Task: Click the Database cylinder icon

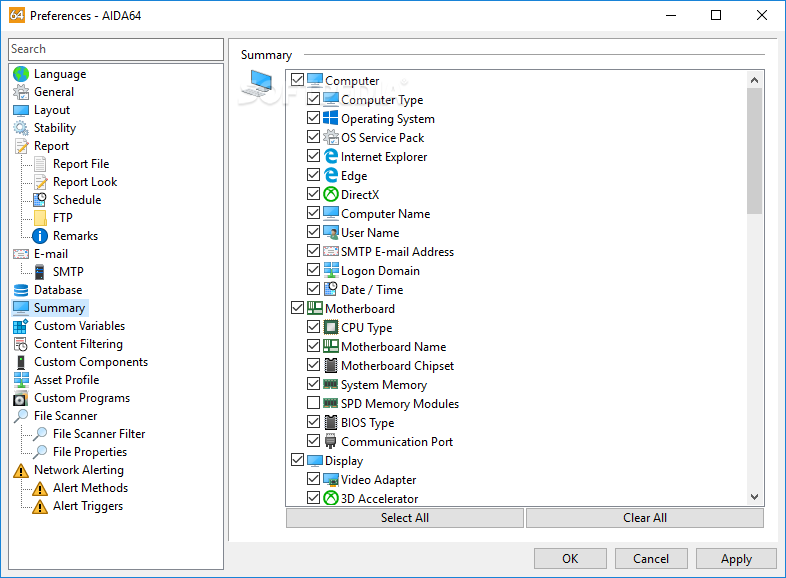Action: pos(21,290)
